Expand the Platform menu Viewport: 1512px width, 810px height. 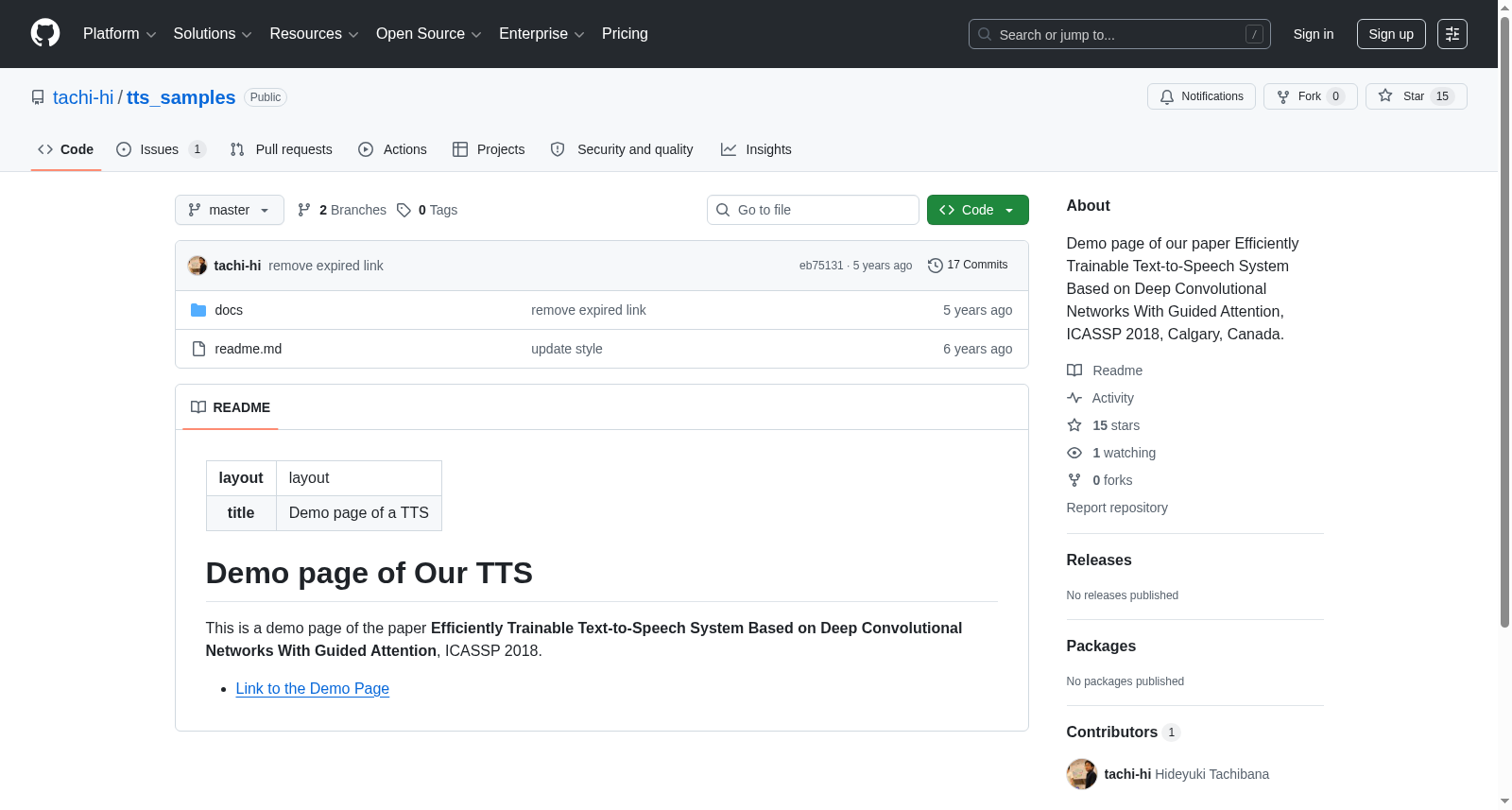pos(120,34)
